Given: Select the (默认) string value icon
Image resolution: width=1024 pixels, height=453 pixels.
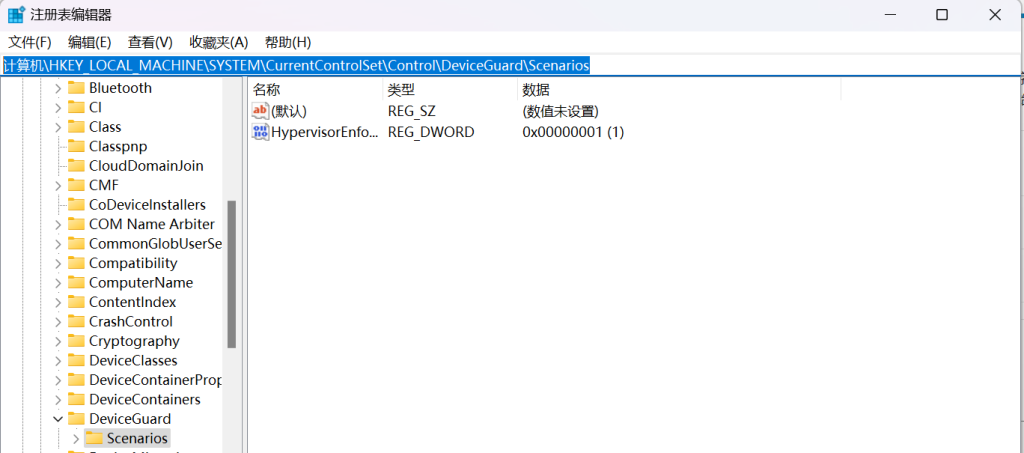Looking at the screenshot, I should (261, 111).
